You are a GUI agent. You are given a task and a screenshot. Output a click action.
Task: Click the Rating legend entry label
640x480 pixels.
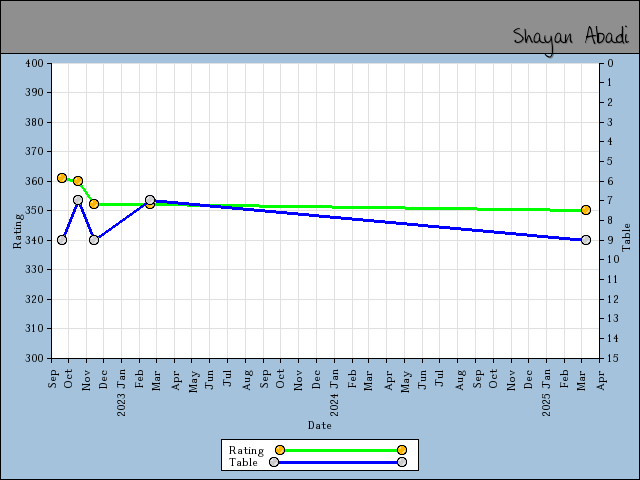coord(246,450)
